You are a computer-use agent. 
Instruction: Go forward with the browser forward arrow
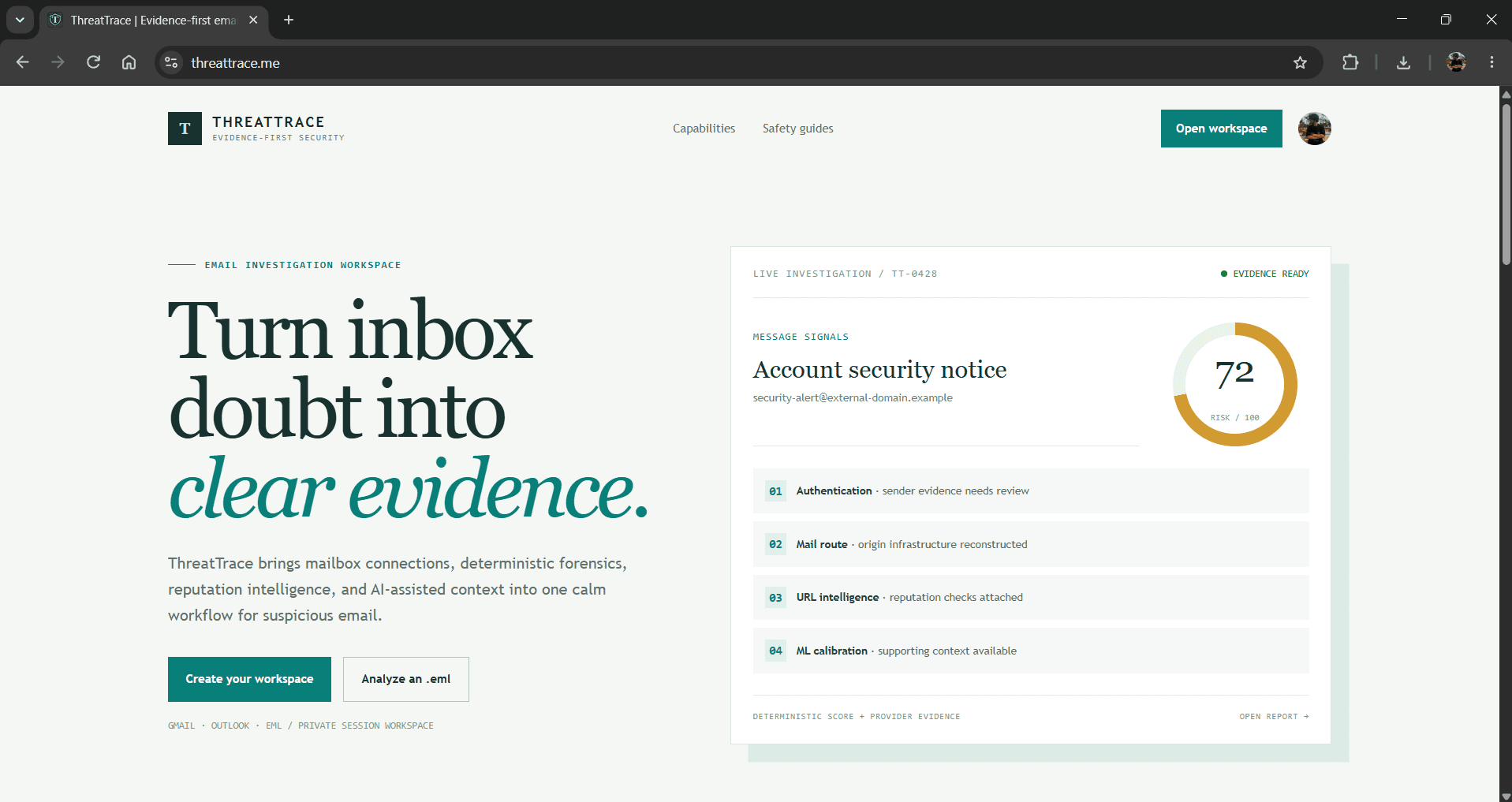58,62
